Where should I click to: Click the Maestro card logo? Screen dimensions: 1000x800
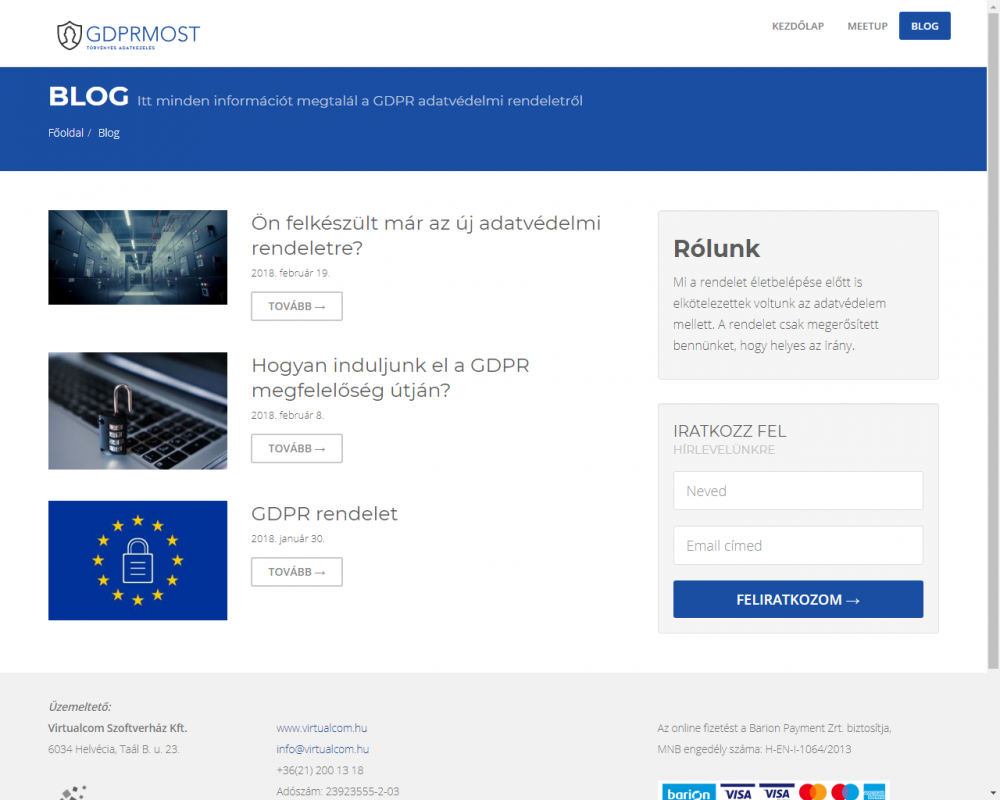click(x=845, y=792)
